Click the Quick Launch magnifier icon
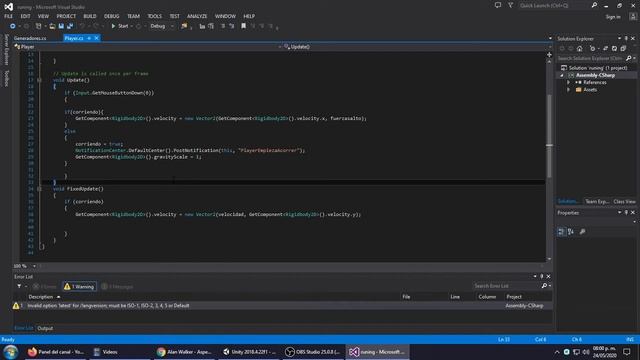Image resolution: width=640 pixels, height=360 pixels. (x=594, y=5)
